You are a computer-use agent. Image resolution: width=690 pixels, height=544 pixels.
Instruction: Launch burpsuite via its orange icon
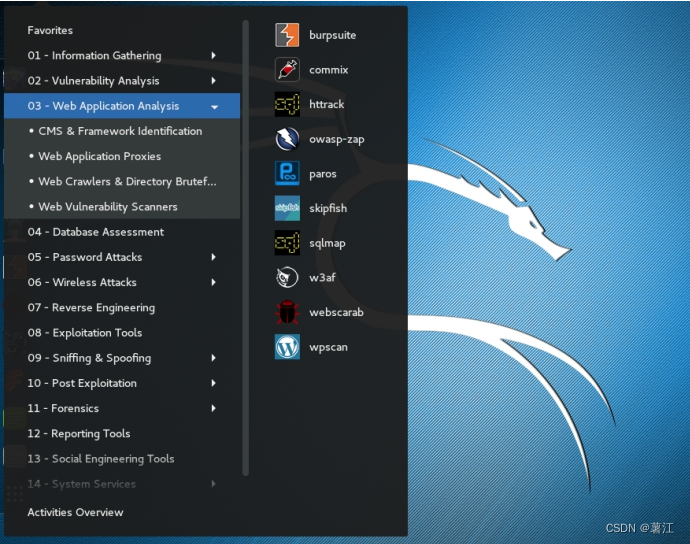click(x=287, y=35)
